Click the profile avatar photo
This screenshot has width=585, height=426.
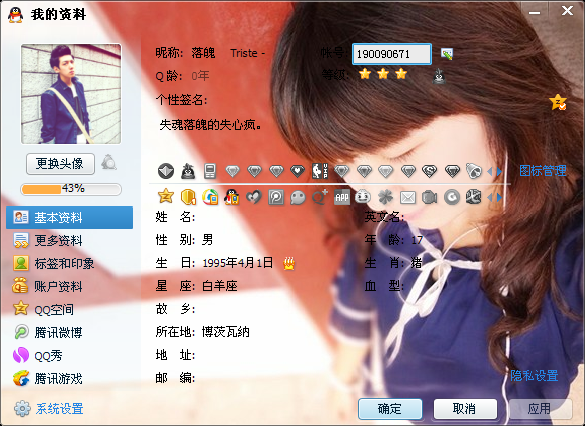(x=71, y=94)
